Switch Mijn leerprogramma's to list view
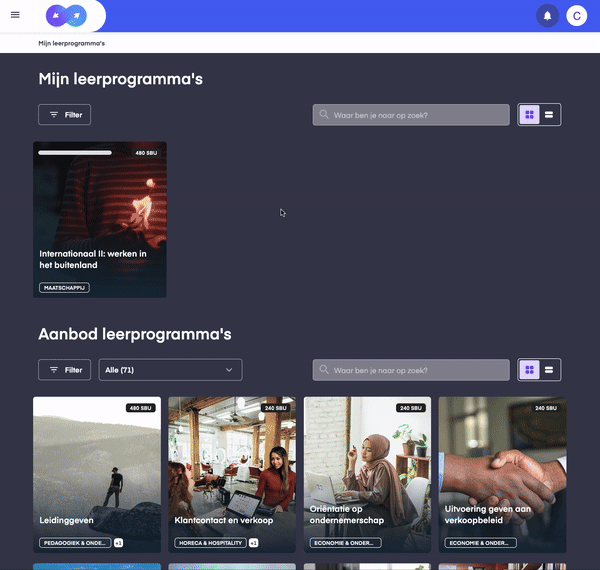600x570 pixels. [x=549, y=114]
